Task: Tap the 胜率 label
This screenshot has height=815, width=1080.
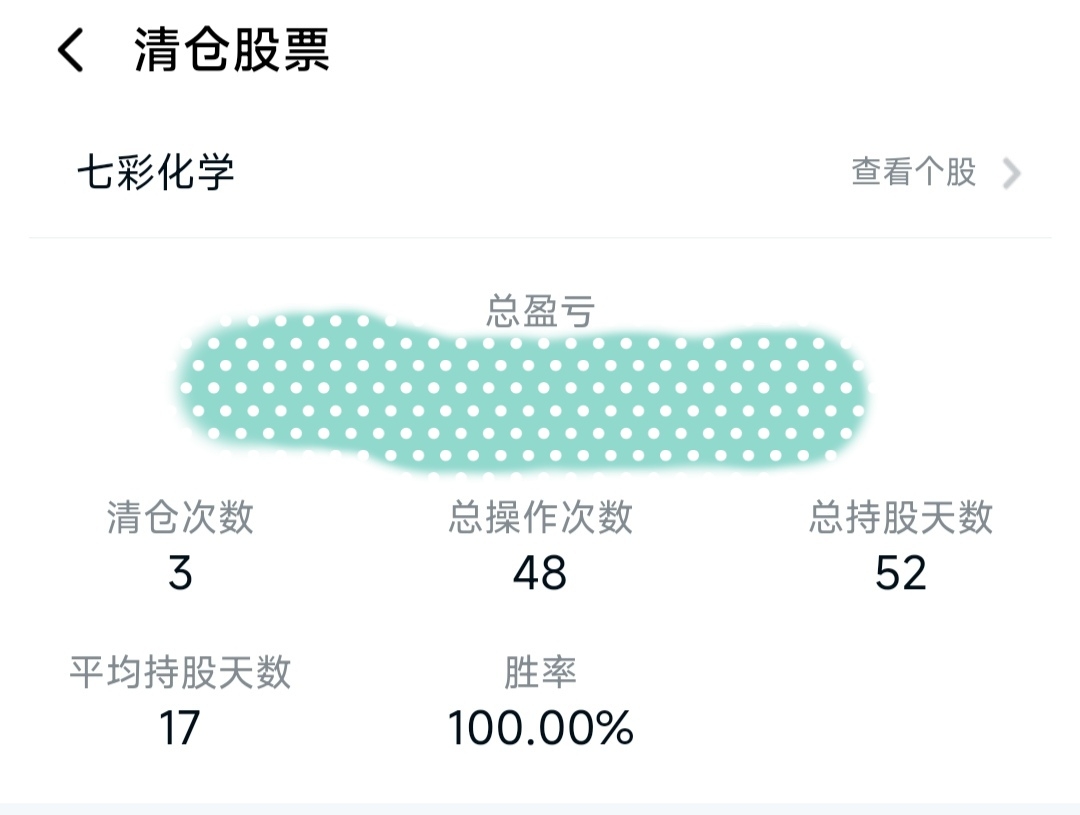Action: (x=540, y=672)
